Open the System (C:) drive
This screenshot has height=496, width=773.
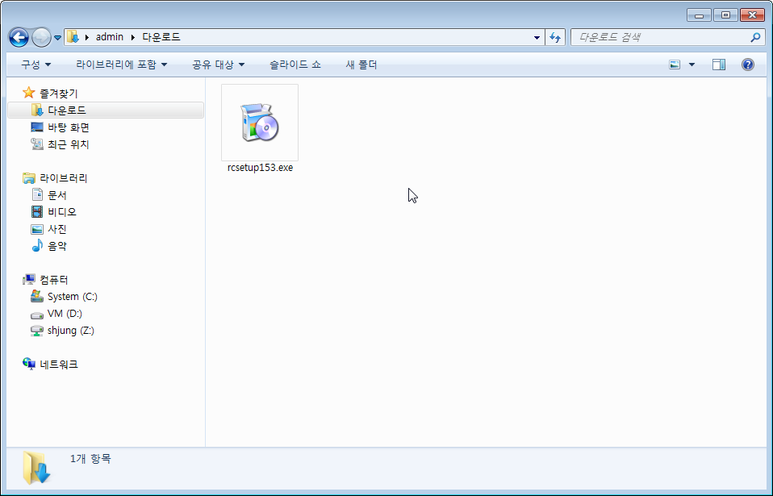point(72,297)
